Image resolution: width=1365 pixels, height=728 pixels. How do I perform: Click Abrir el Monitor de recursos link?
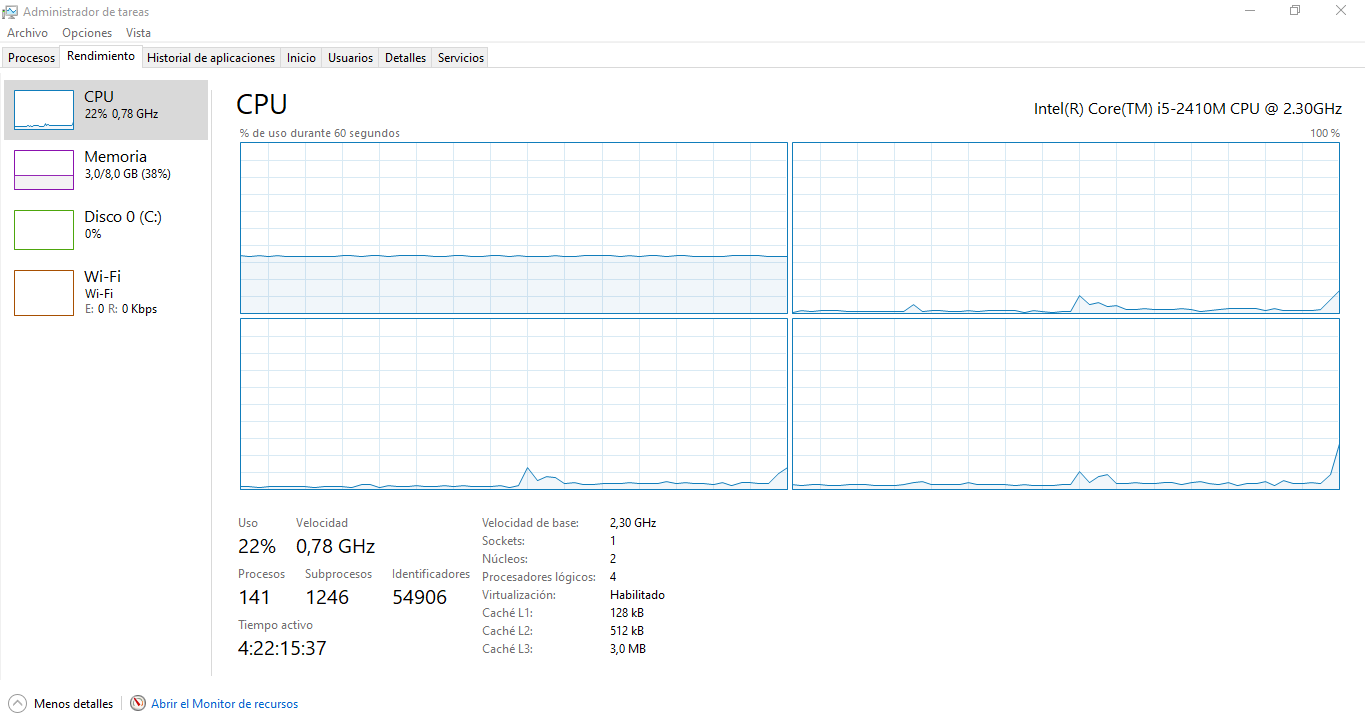click(224, 704)
